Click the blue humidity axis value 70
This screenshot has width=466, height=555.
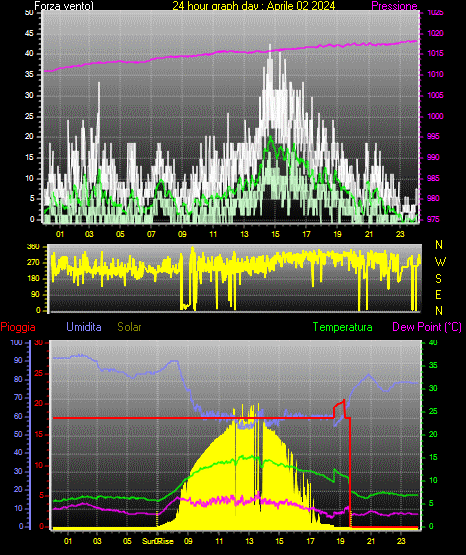pos(18,397)
